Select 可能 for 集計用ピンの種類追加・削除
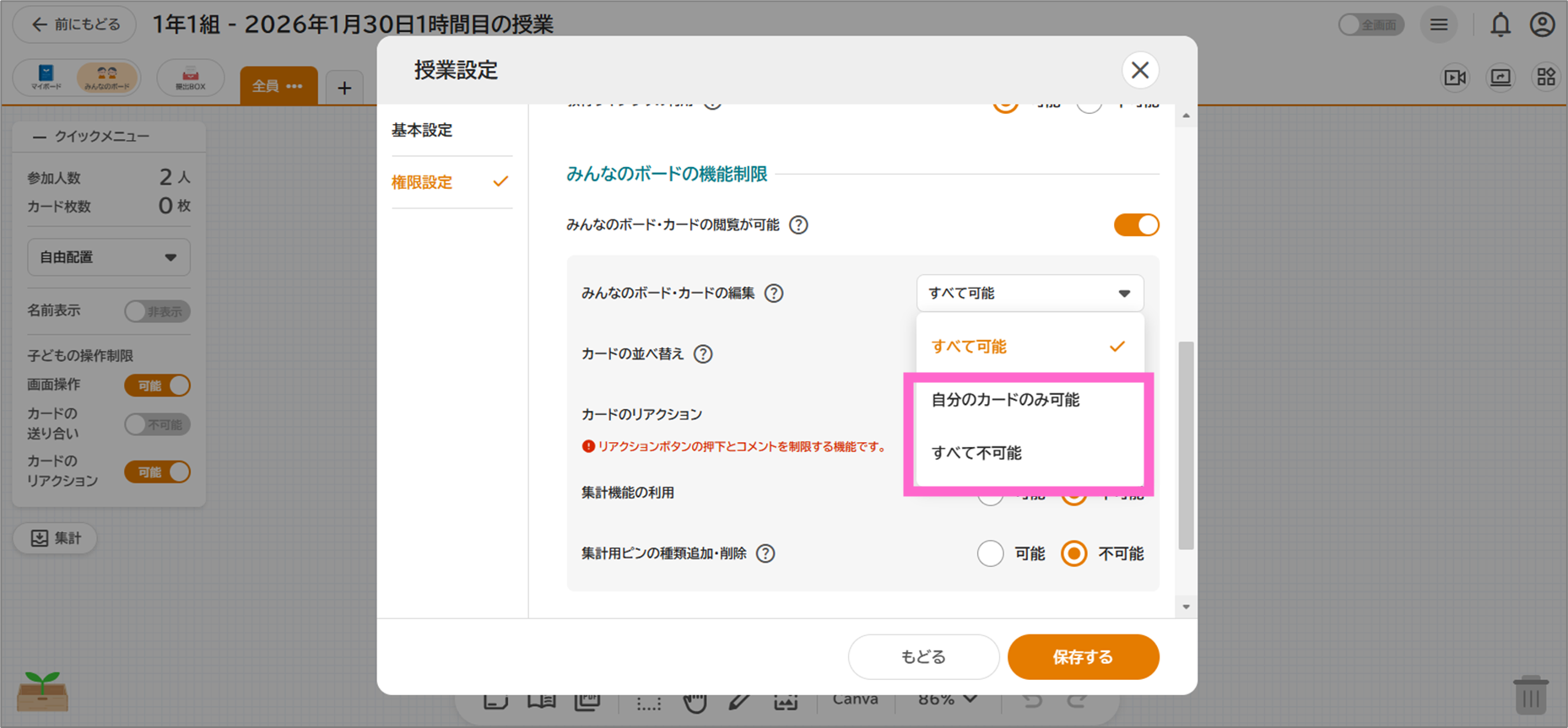1568x728 pixels. [x=991, y=554]
